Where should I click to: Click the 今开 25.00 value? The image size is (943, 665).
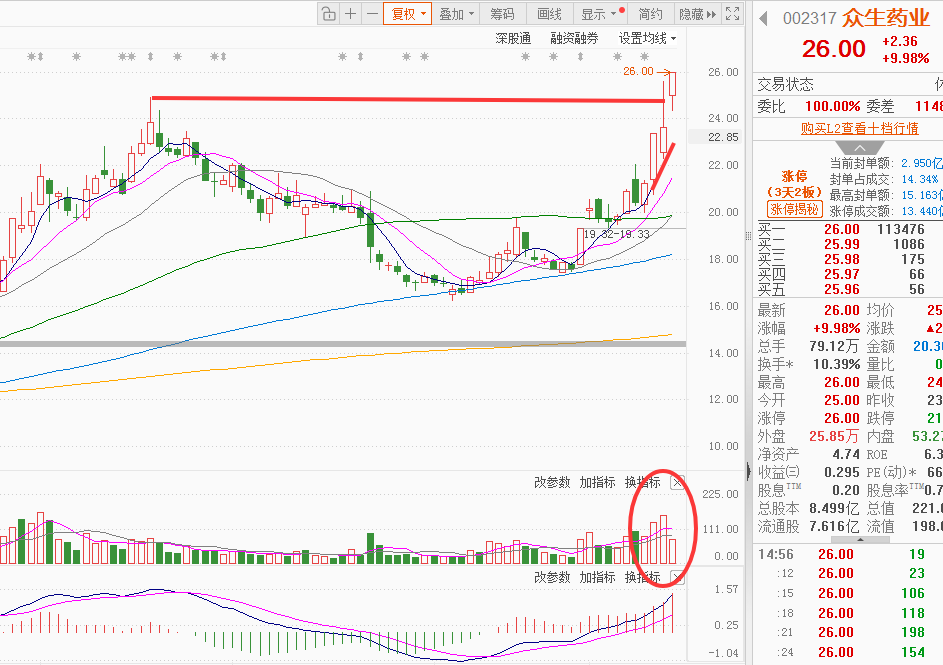[842, 400]
